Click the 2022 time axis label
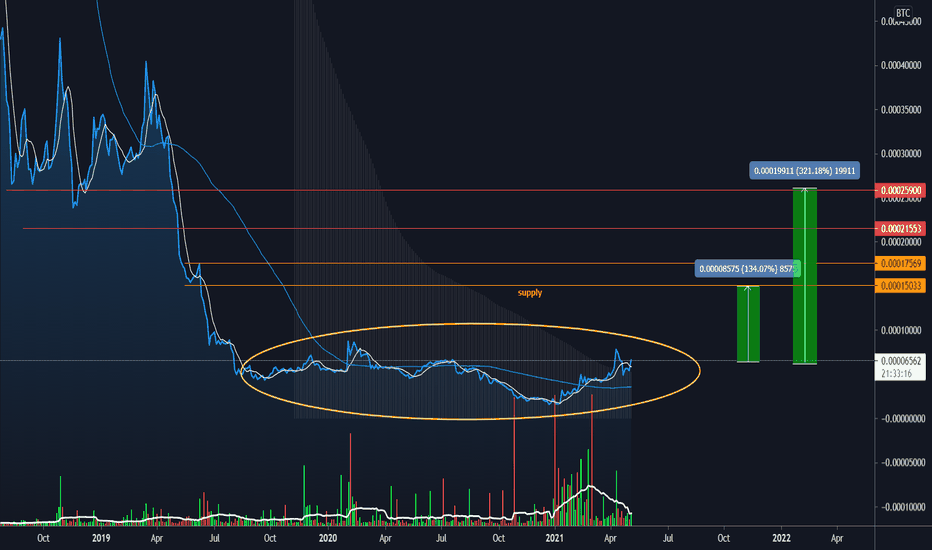 pyautogui.click(x=781, y=538)
